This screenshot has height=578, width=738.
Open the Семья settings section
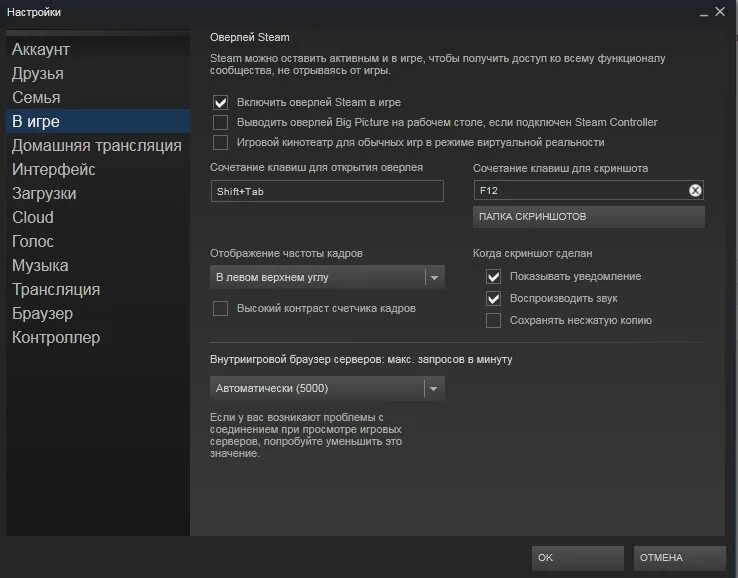[x=98, y=97]
